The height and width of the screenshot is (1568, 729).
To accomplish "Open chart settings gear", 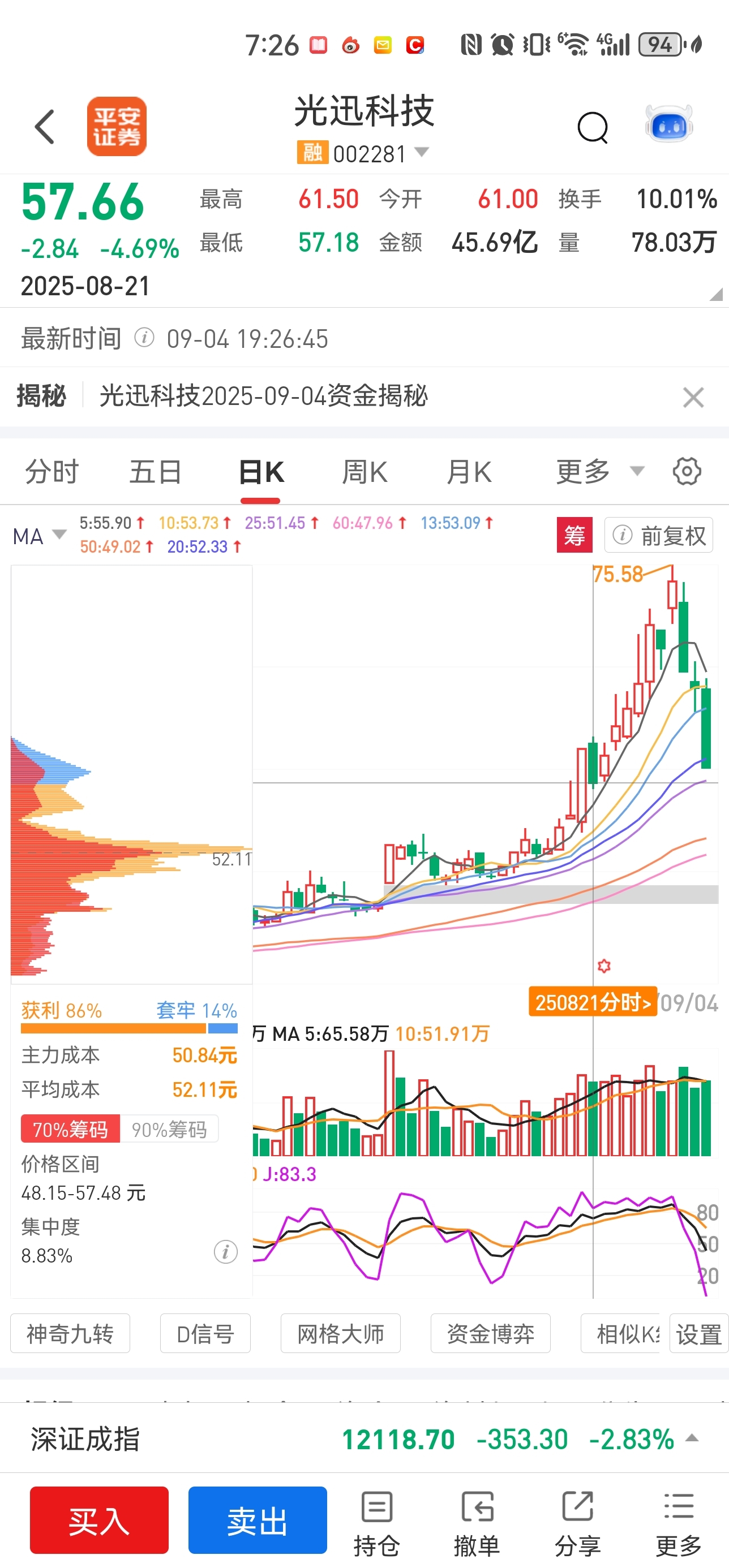I will 687,472.
